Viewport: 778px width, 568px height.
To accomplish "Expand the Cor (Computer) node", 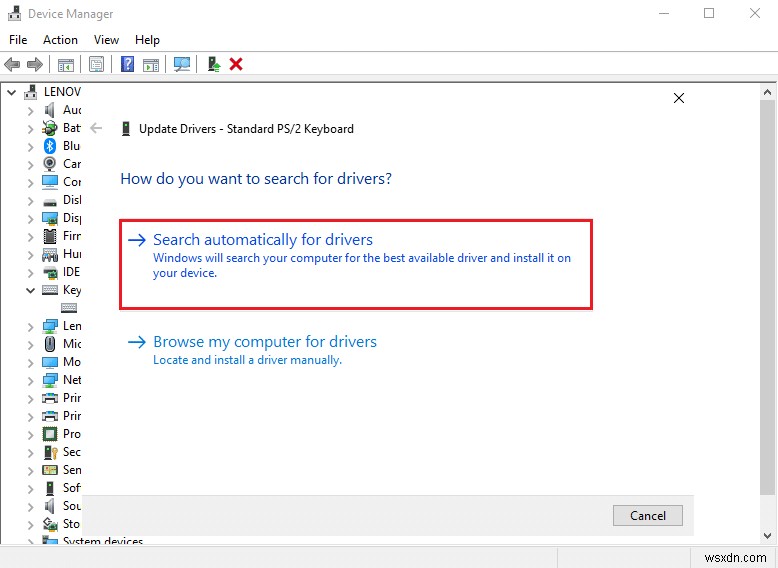I will point(30,183).
